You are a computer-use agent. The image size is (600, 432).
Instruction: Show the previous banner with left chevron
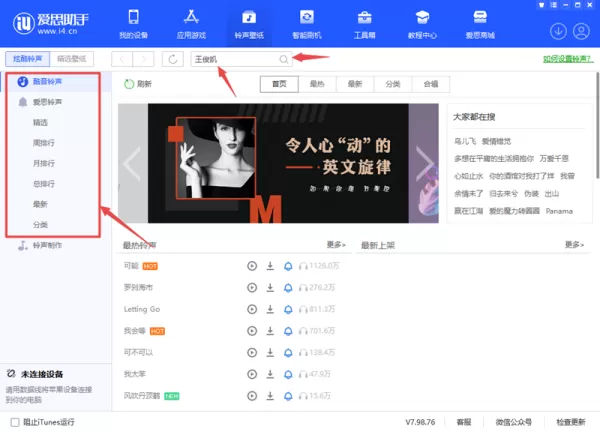click(x=132, y=163)
